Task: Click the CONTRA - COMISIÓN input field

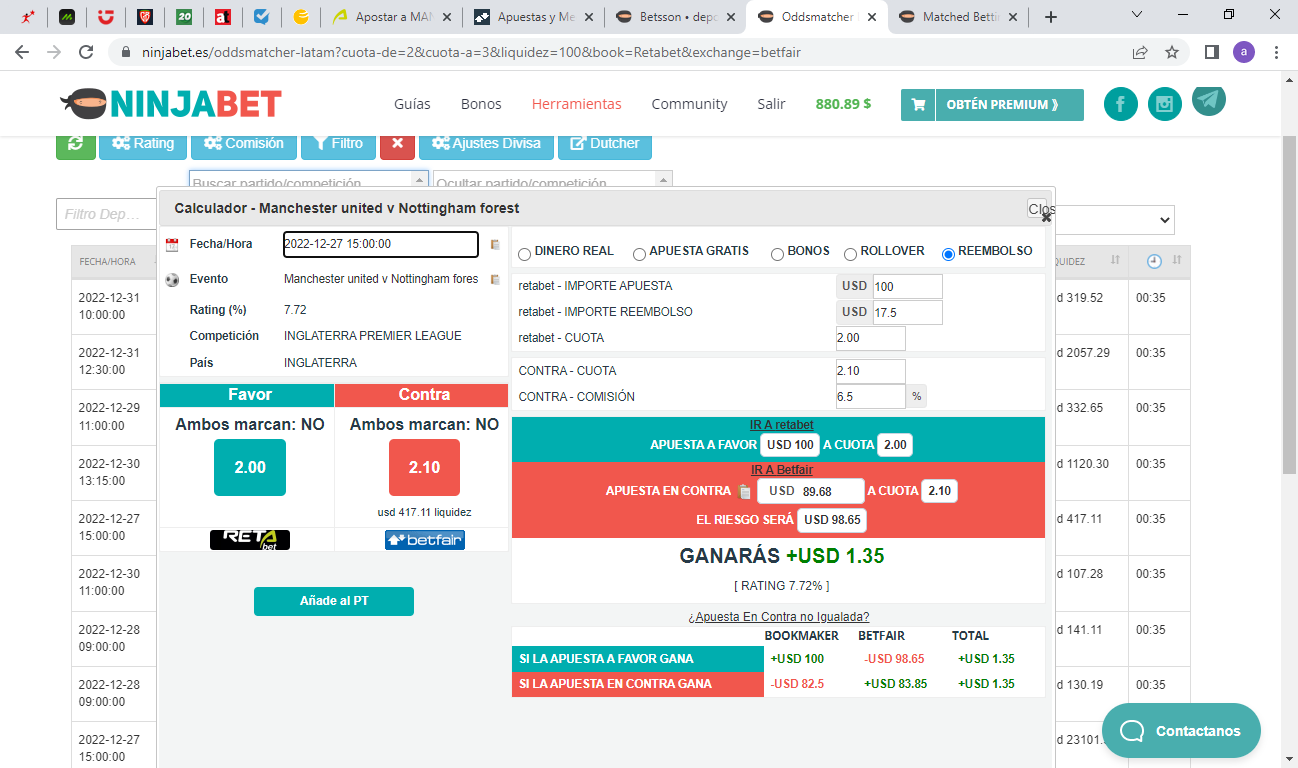Action: click(870, 397)
